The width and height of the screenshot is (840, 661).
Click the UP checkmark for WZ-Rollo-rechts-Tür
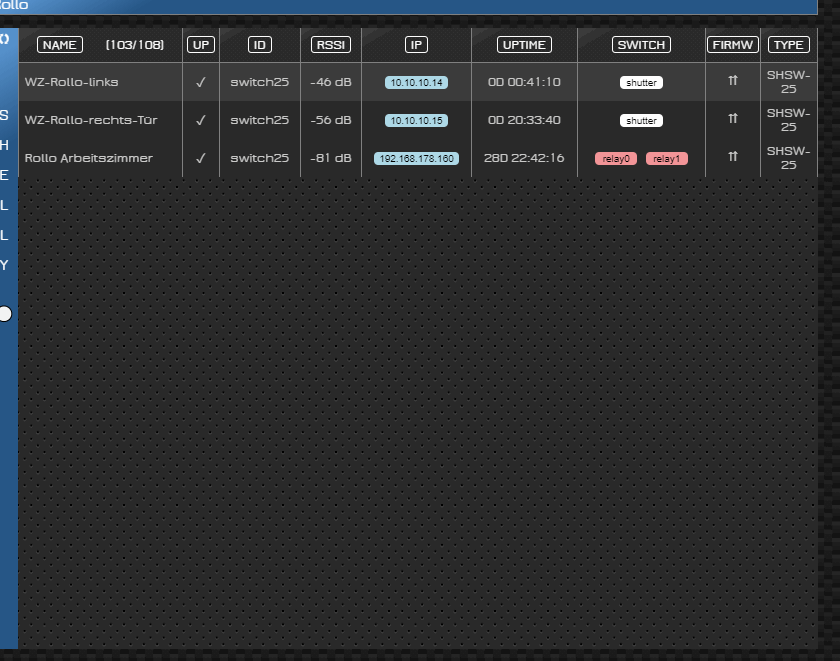tap(201, 120)
